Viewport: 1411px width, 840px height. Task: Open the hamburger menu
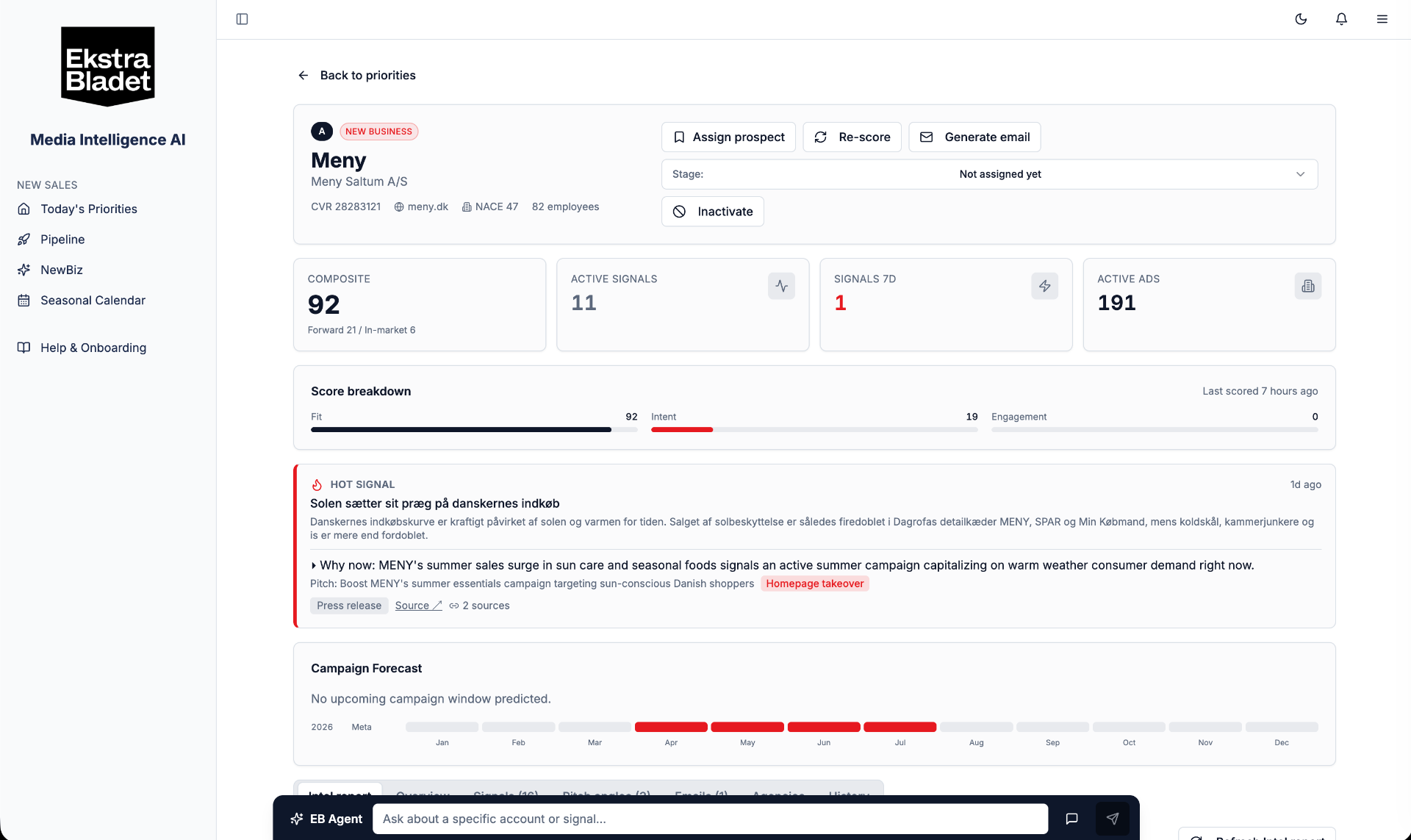[1382, 19]
